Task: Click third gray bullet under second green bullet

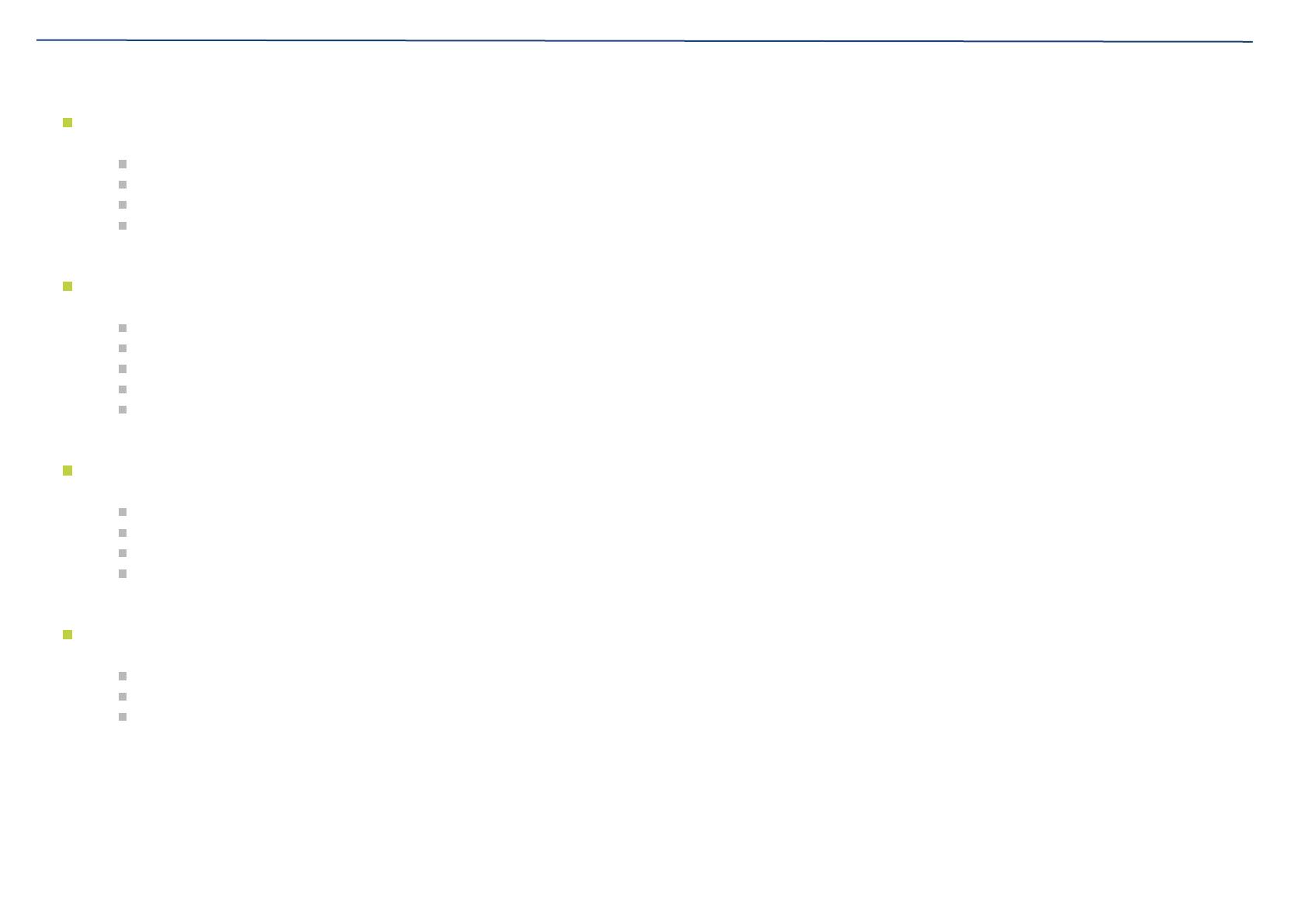Action: pyautogui.click(x=123, y=369)
